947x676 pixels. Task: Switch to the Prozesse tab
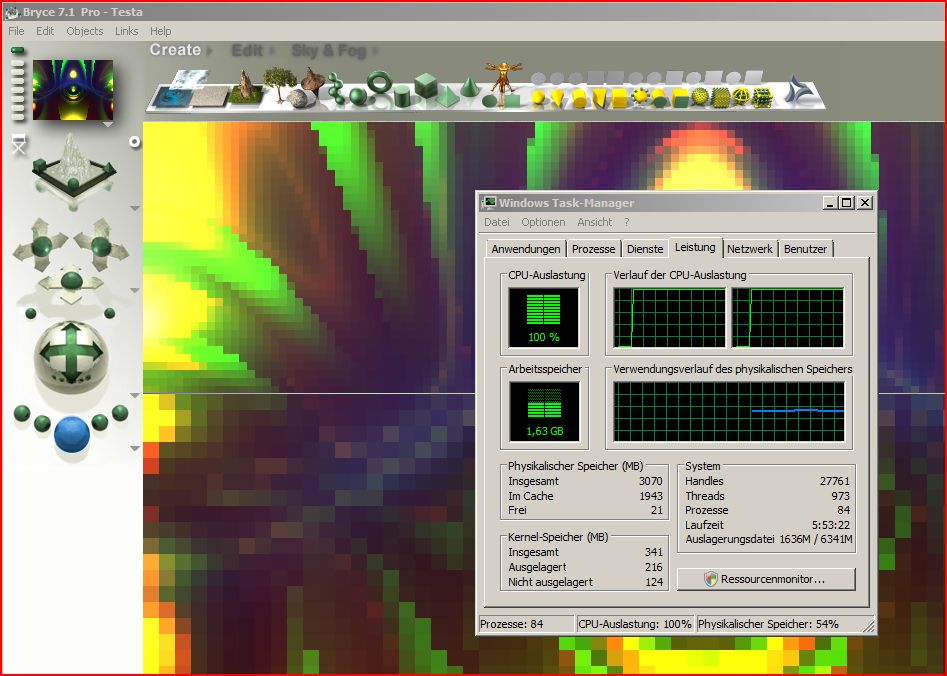coord(593,249)
